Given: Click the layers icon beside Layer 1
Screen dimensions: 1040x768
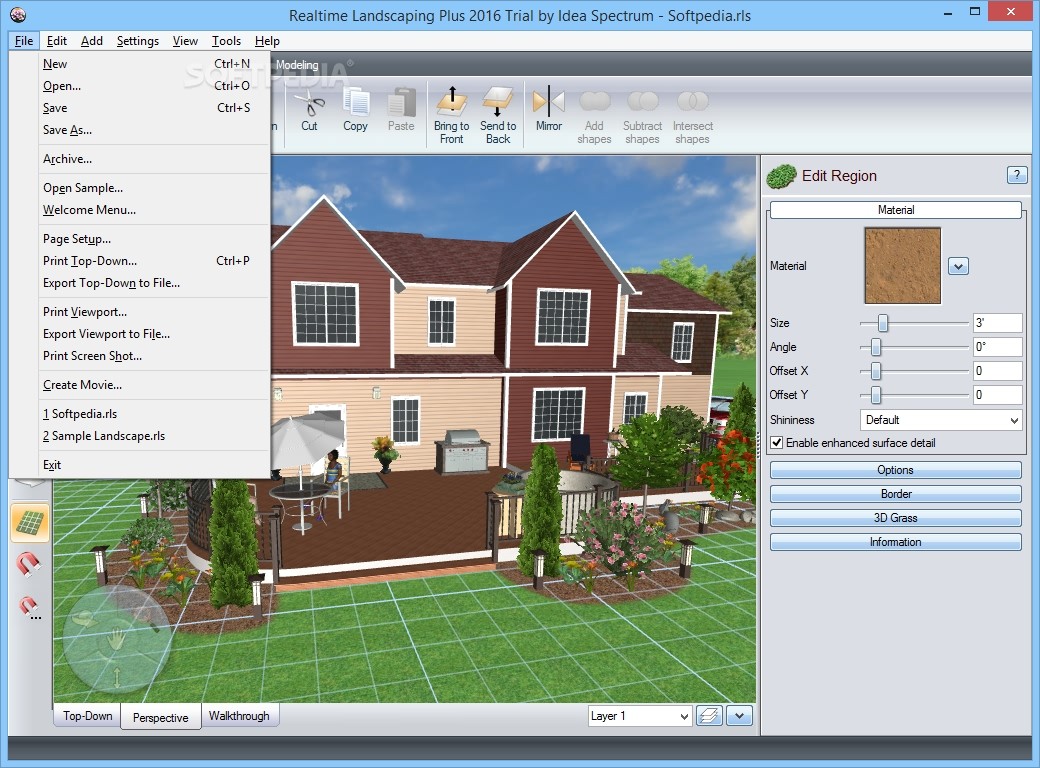Looking at the screenshot, I should point(709,716).
